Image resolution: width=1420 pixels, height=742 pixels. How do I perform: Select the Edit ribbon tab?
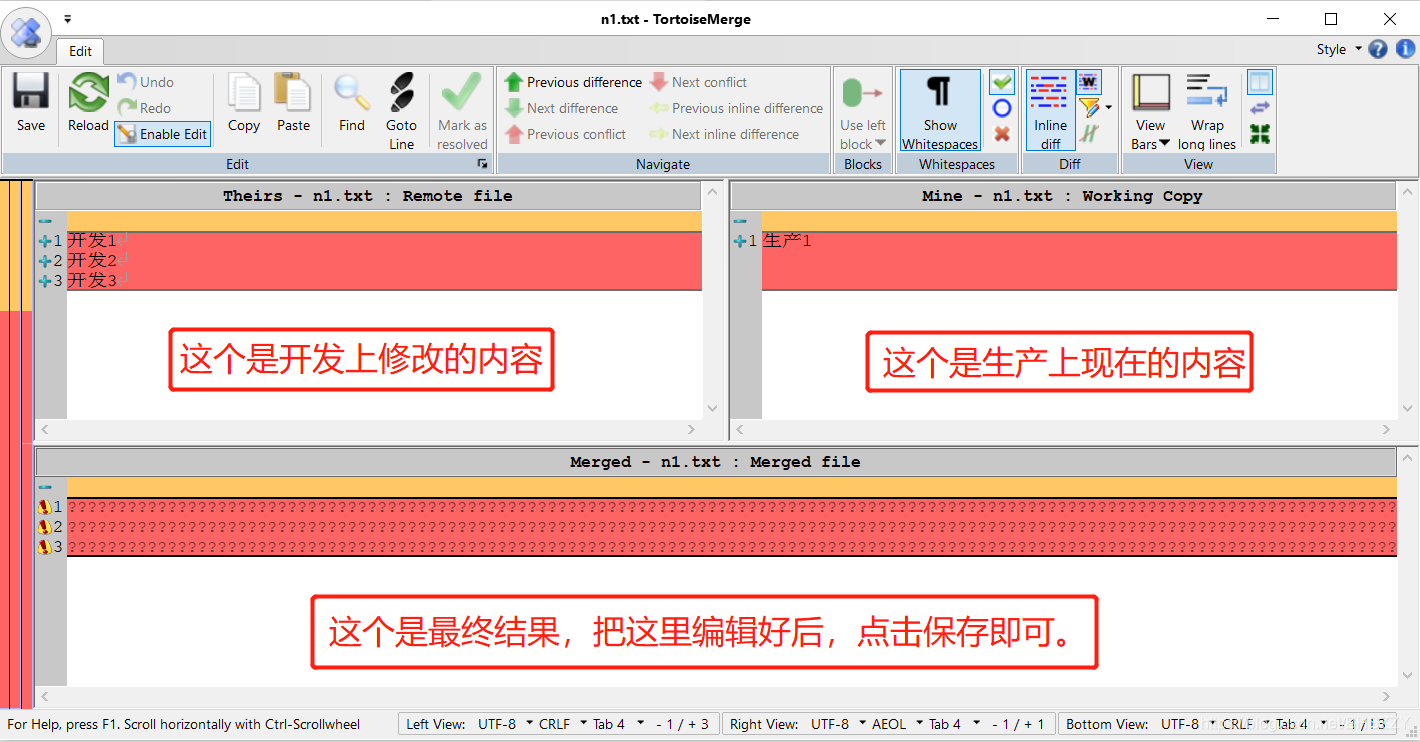click(80, 51)
